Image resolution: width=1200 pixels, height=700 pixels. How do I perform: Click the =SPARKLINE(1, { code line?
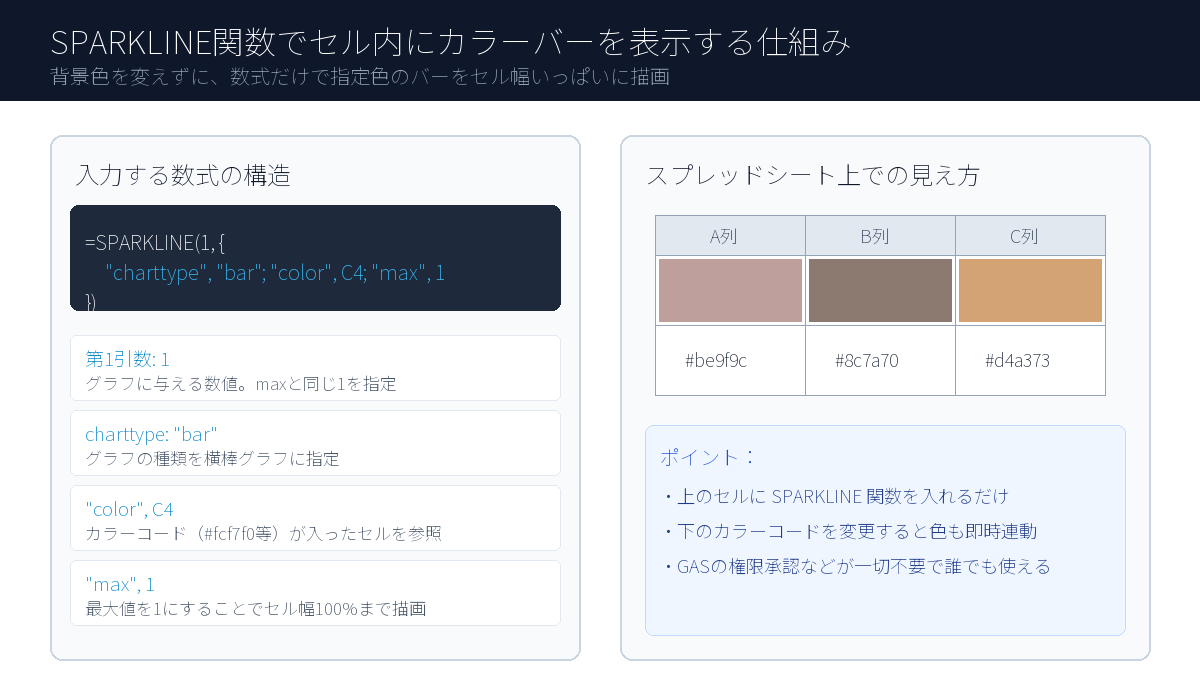[155, 243]
